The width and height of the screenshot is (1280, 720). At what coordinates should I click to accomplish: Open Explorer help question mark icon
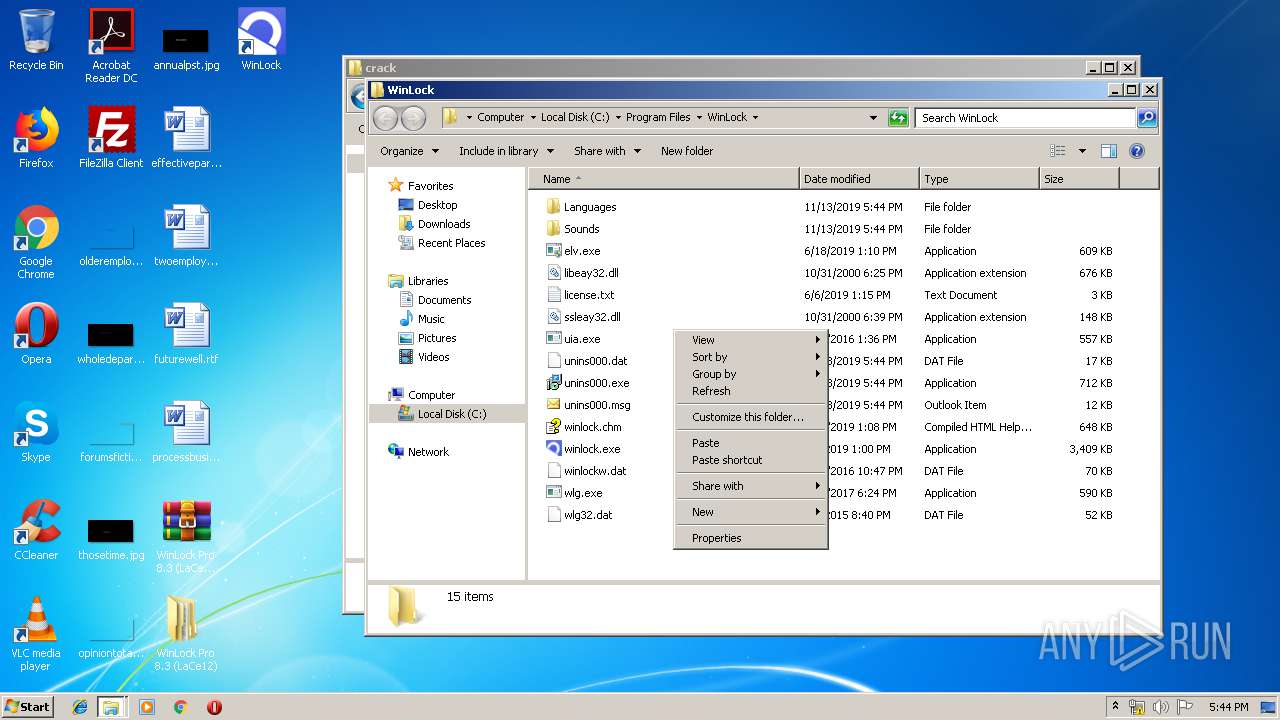(x=1136, y=151)
